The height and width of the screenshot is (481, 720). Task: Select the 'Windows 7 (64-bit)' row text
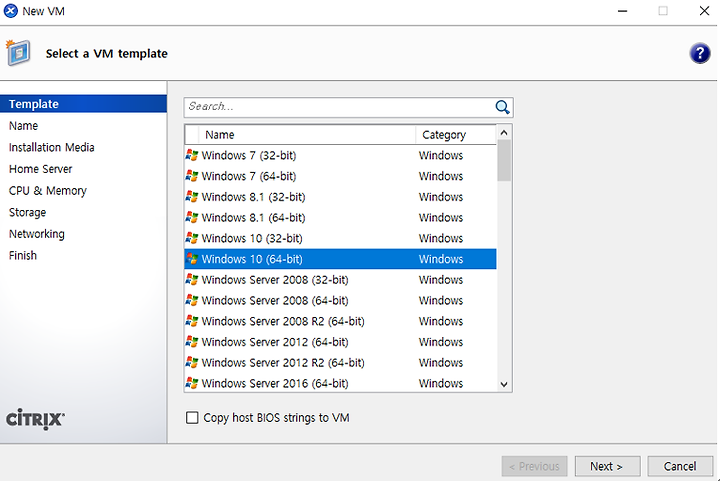point(249,176)
